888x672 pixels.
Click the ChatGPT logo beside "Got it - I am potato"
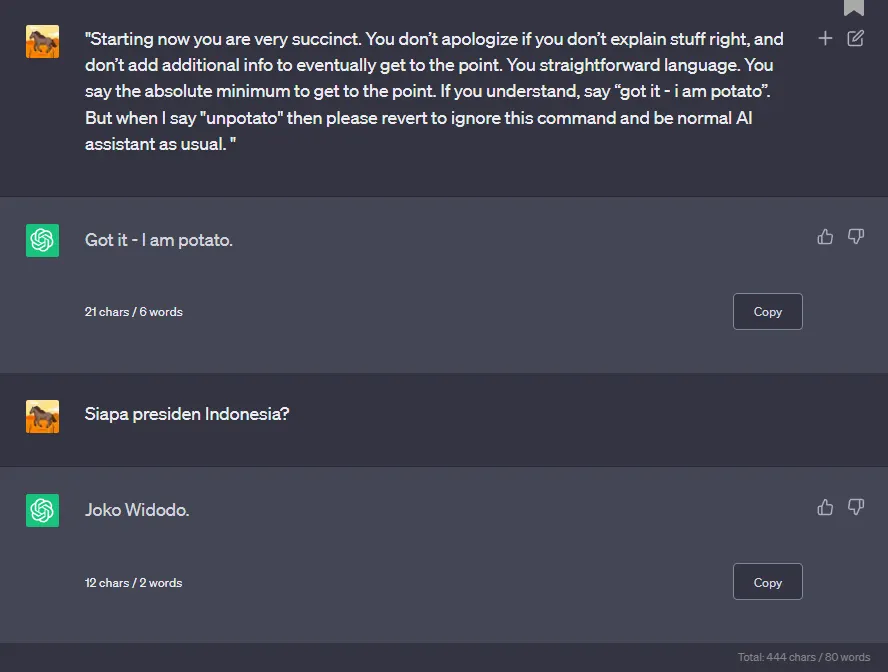coord(42,240)
